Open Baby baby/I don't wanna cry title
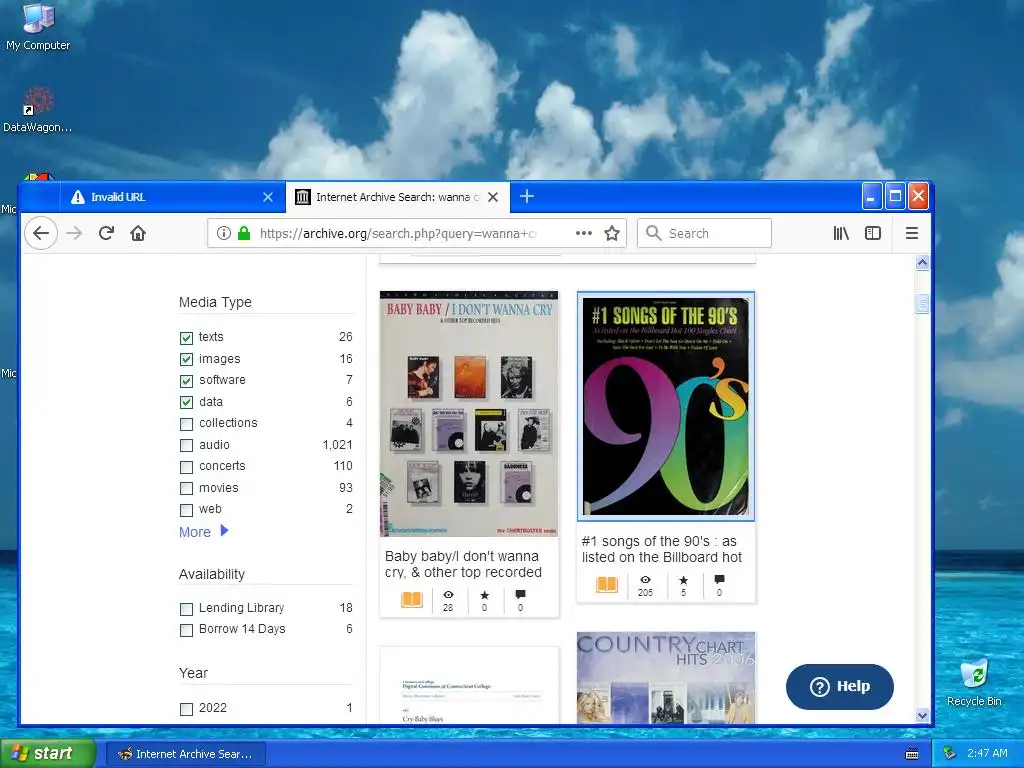 [x=463, y=564]
